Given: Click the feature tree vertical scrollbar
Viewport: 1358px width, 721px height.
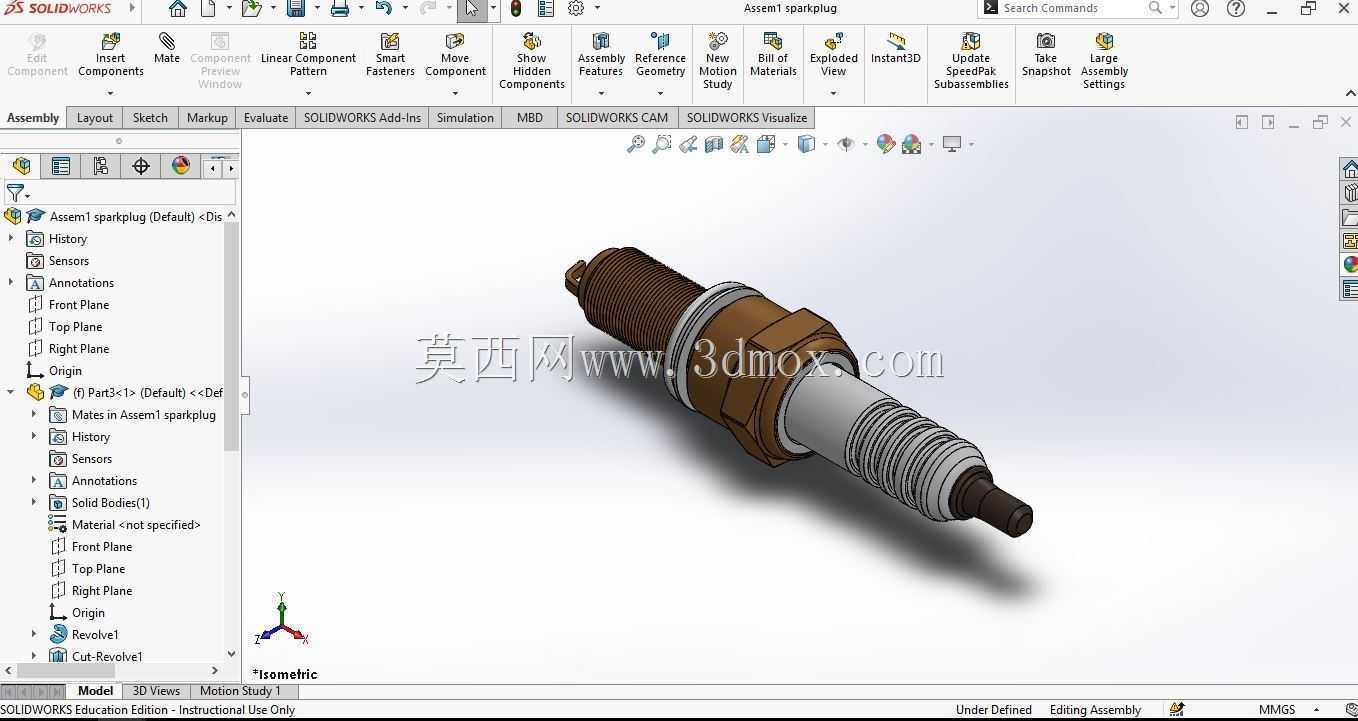Looking at the screenshot, I should click(x=231, y=336).
